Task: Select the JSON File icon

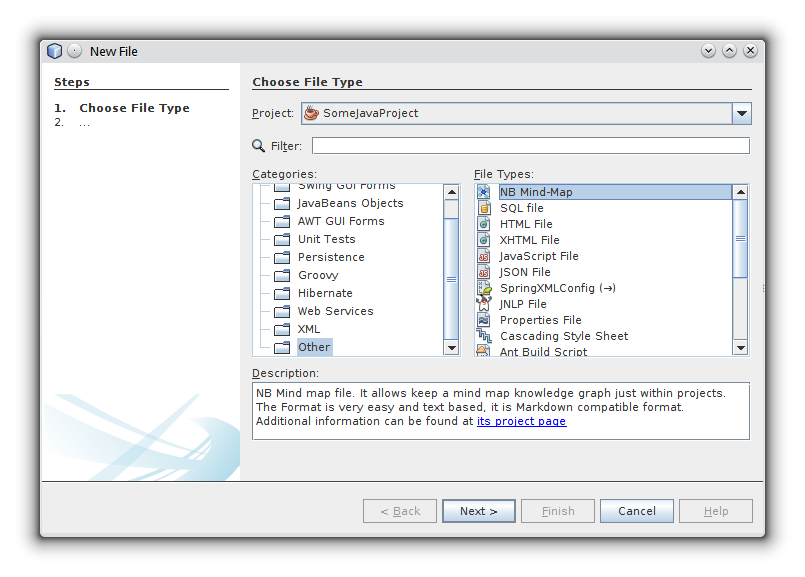Action: [484, 272]
